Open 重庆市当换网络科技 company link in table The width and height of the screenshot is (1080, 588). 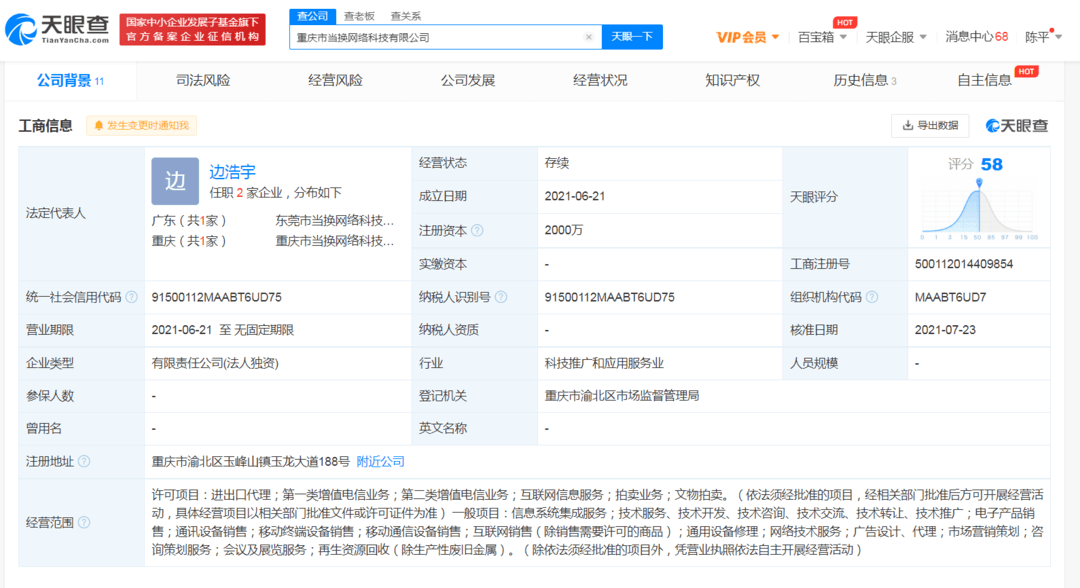pos(335,241)
